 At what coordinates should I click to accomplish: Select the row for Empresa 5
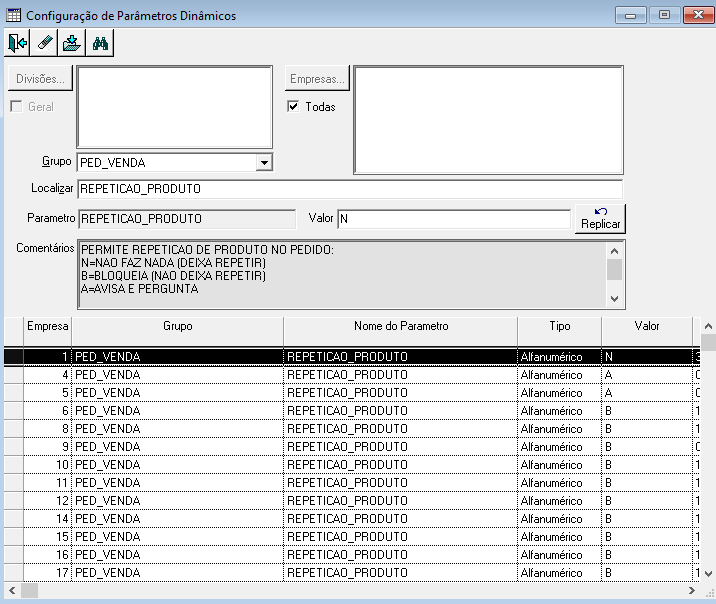[x=352, y=393]
